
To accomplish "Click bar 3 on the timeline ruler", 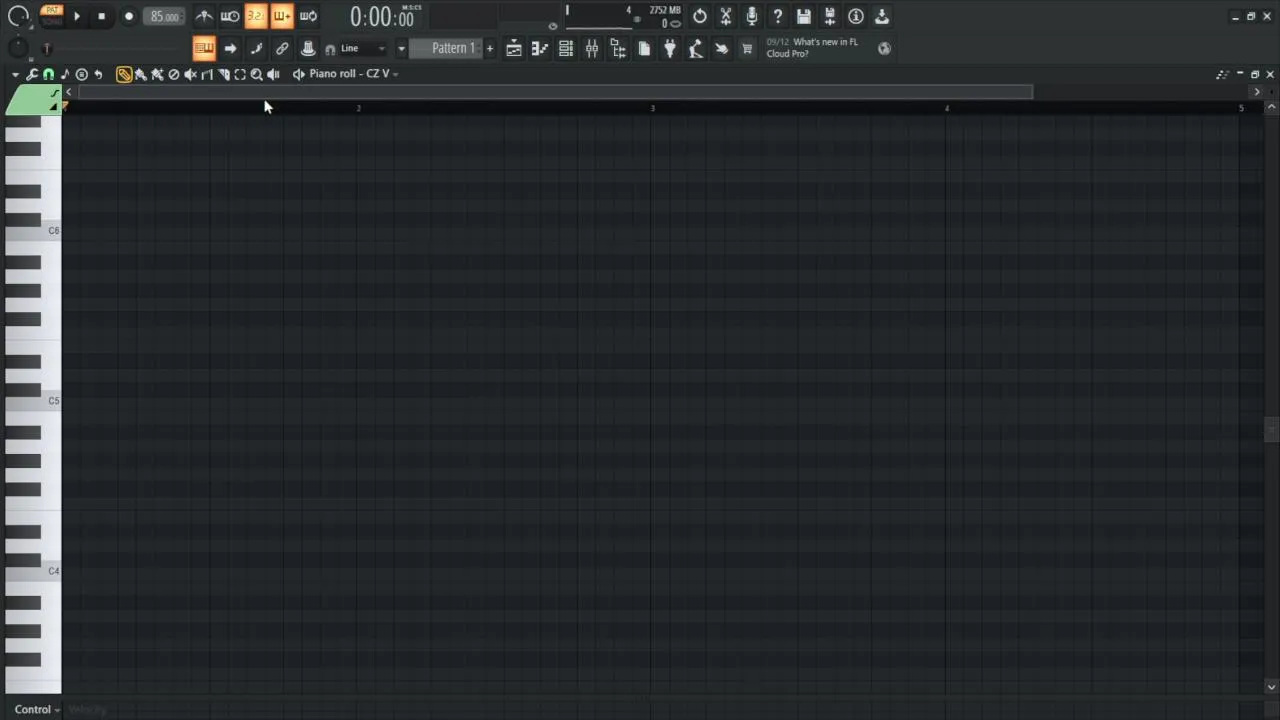I will (x=652, y=108).
